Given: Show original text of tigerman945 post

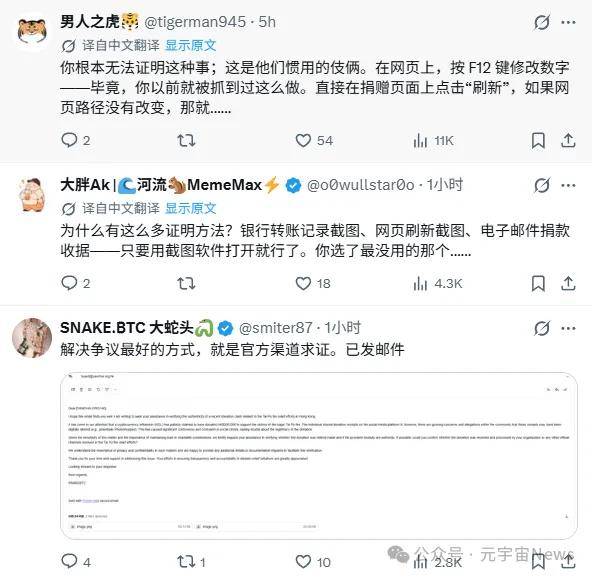Looking at the screenshot, I should (190, 45).
